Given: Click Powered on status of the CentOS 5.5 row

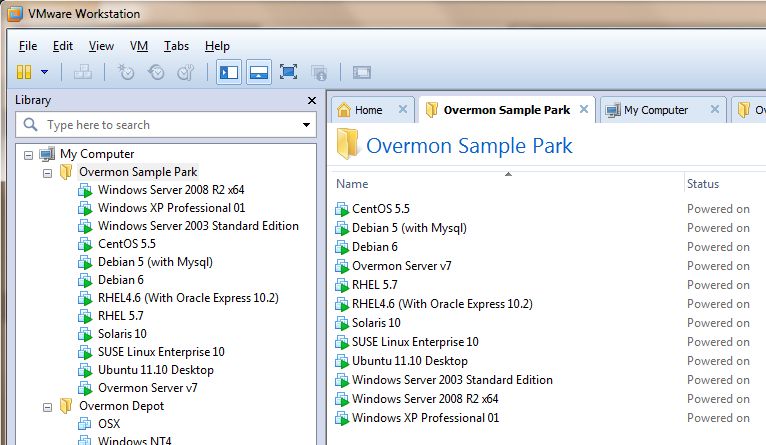Looking at the screenshot, I should [x=718, y=209].
